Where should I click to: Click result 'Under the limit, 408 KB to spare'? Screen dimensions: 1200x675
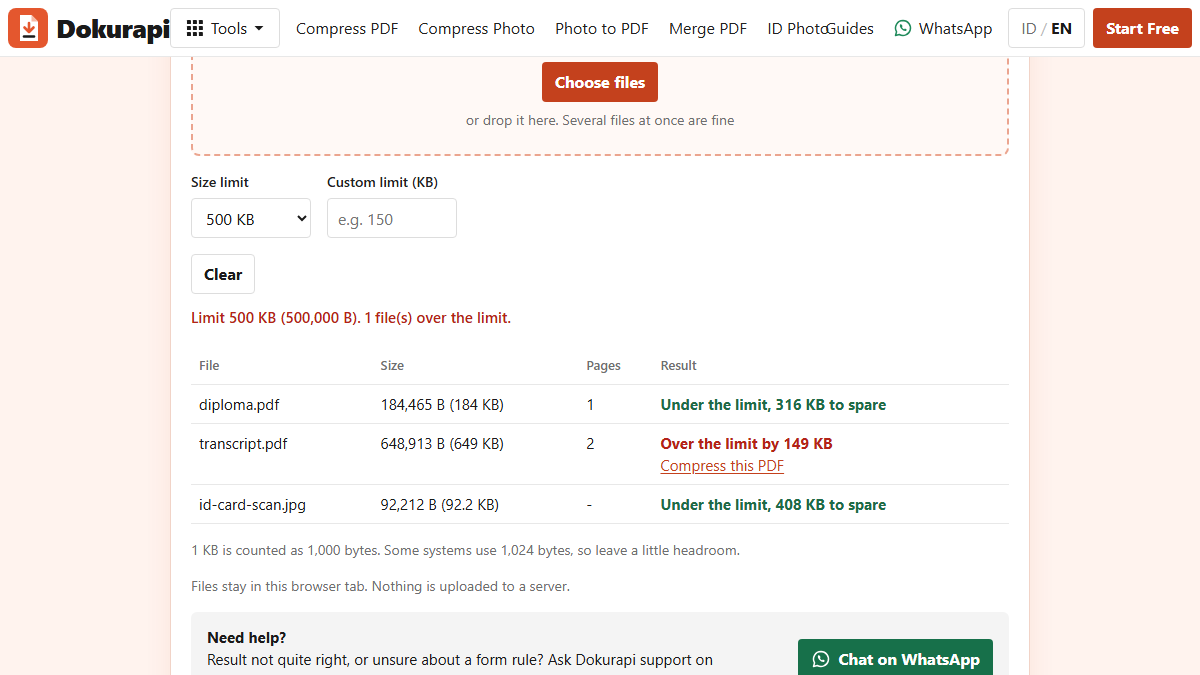coord(773,505)
